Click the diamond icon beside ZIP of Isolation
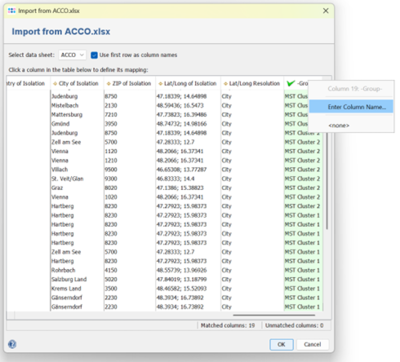This screenshot has width=400, height=362. 109,84
